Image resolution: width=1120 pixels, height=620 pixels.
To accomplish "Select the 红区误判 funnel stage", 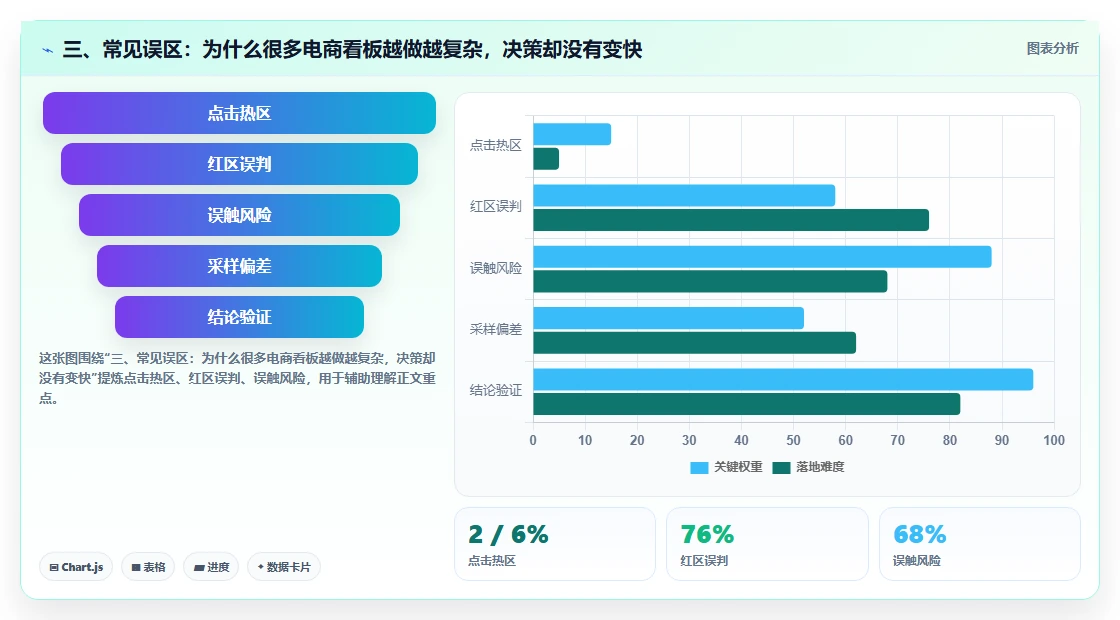I will point(239,164).
